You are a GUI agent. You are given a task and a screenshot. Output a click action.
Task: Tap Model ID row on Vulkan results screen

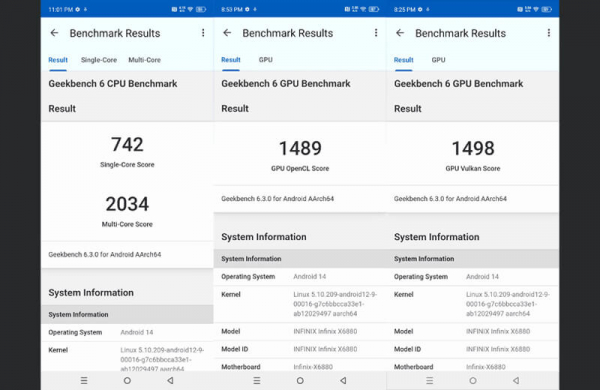pos(473,349)
